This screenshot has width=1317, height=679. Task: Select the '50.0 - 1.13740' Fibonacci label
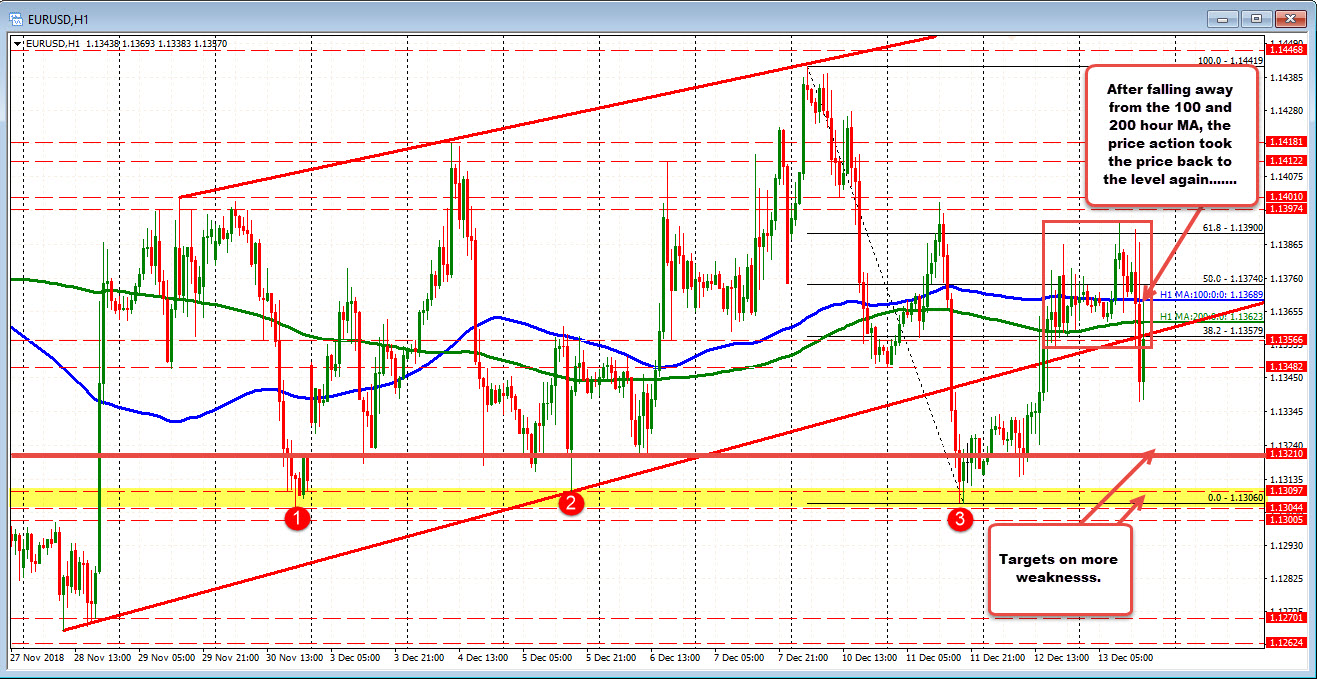[1233, 278]
